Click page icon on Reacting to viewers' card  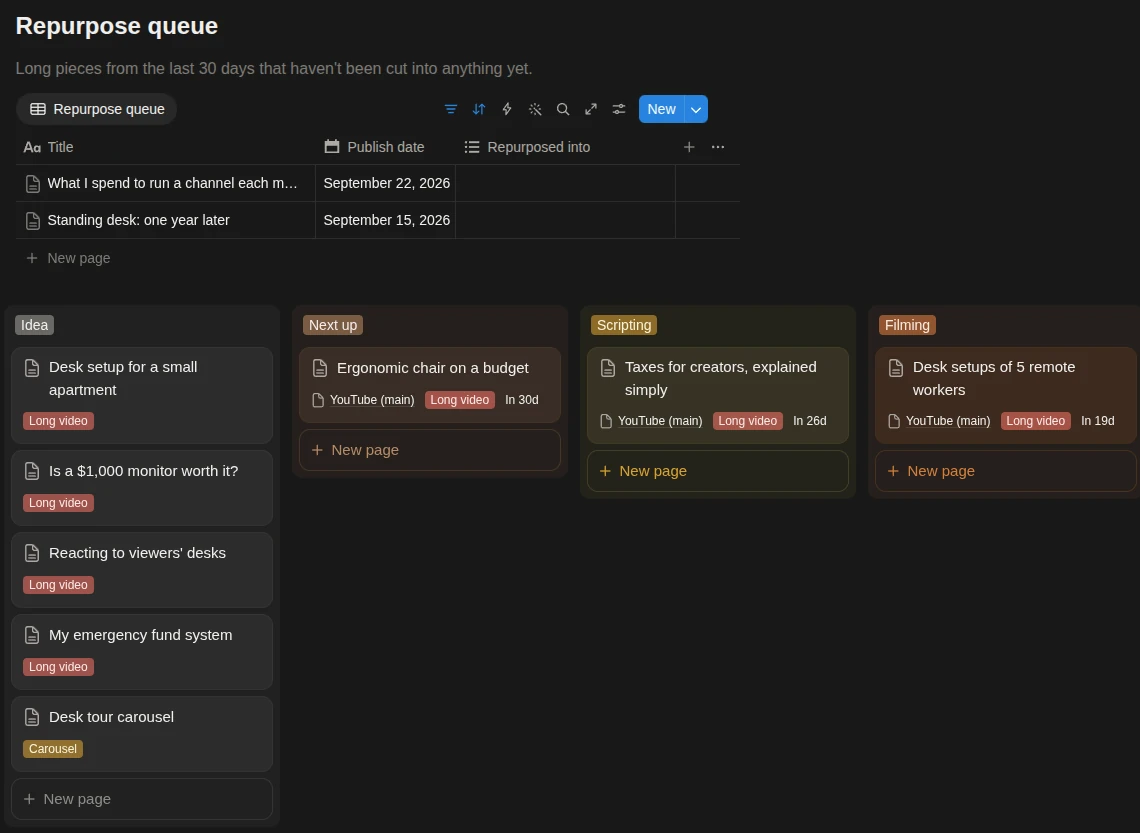[x=32, y=553]
